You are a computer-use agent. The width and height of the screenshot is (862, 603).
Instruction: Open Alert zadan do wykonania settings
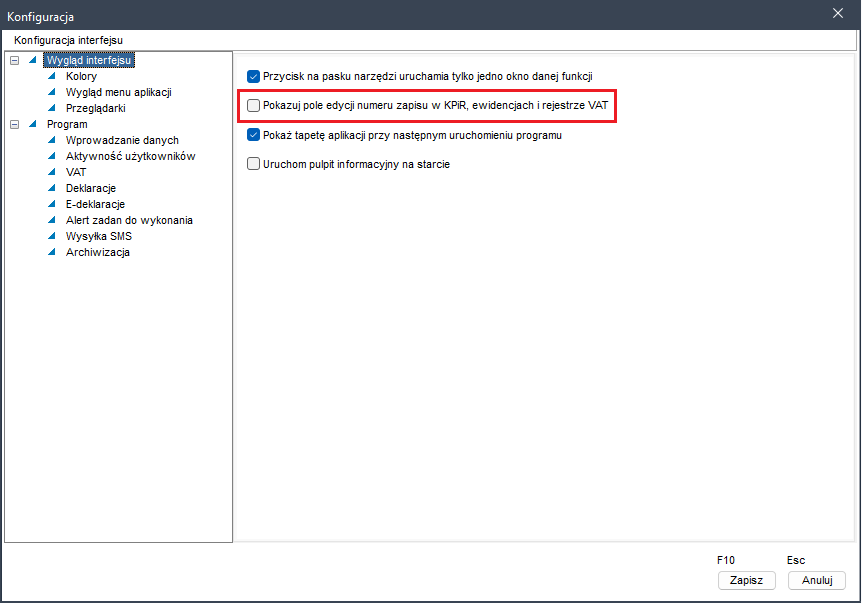(129, 220)
